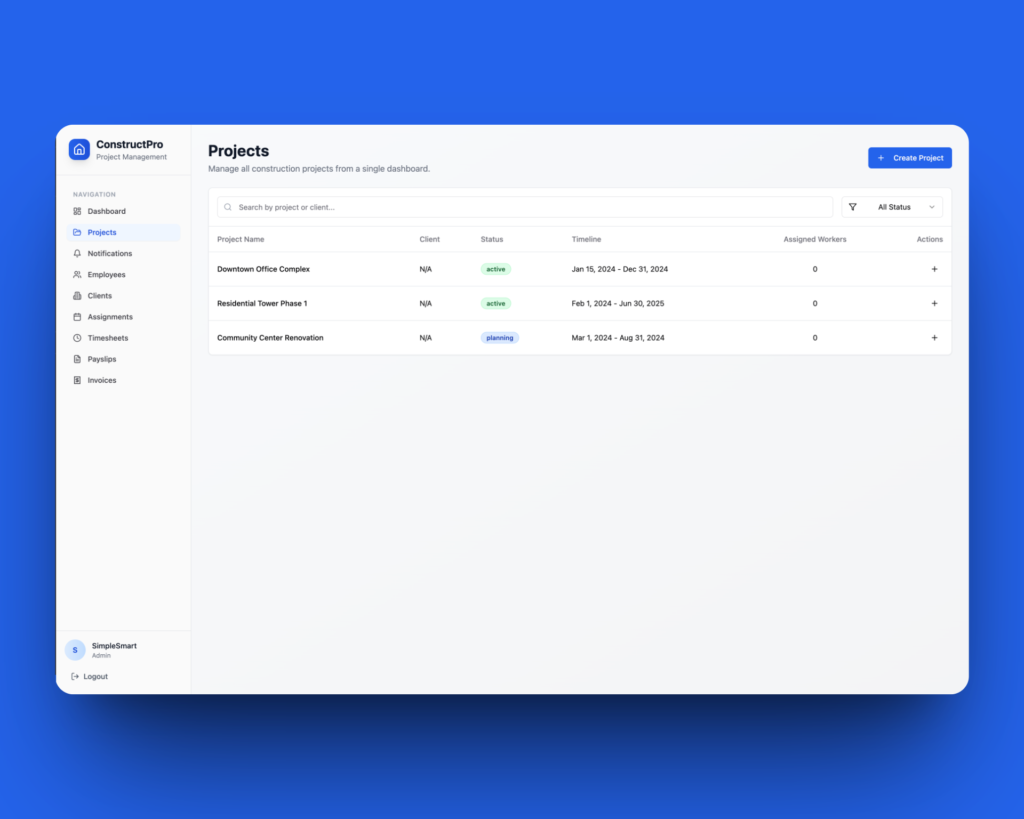Click the filter funnel icon

853,207
